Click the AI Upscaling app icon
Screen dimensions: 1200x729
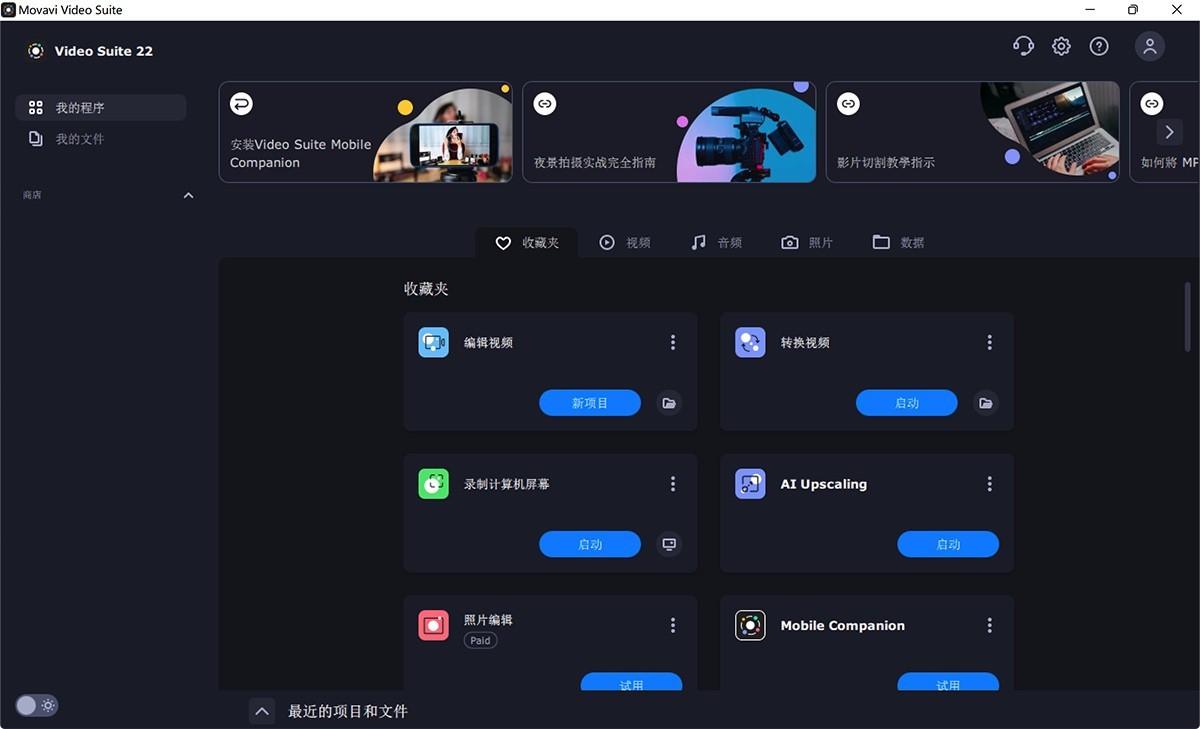click(750, 484)
